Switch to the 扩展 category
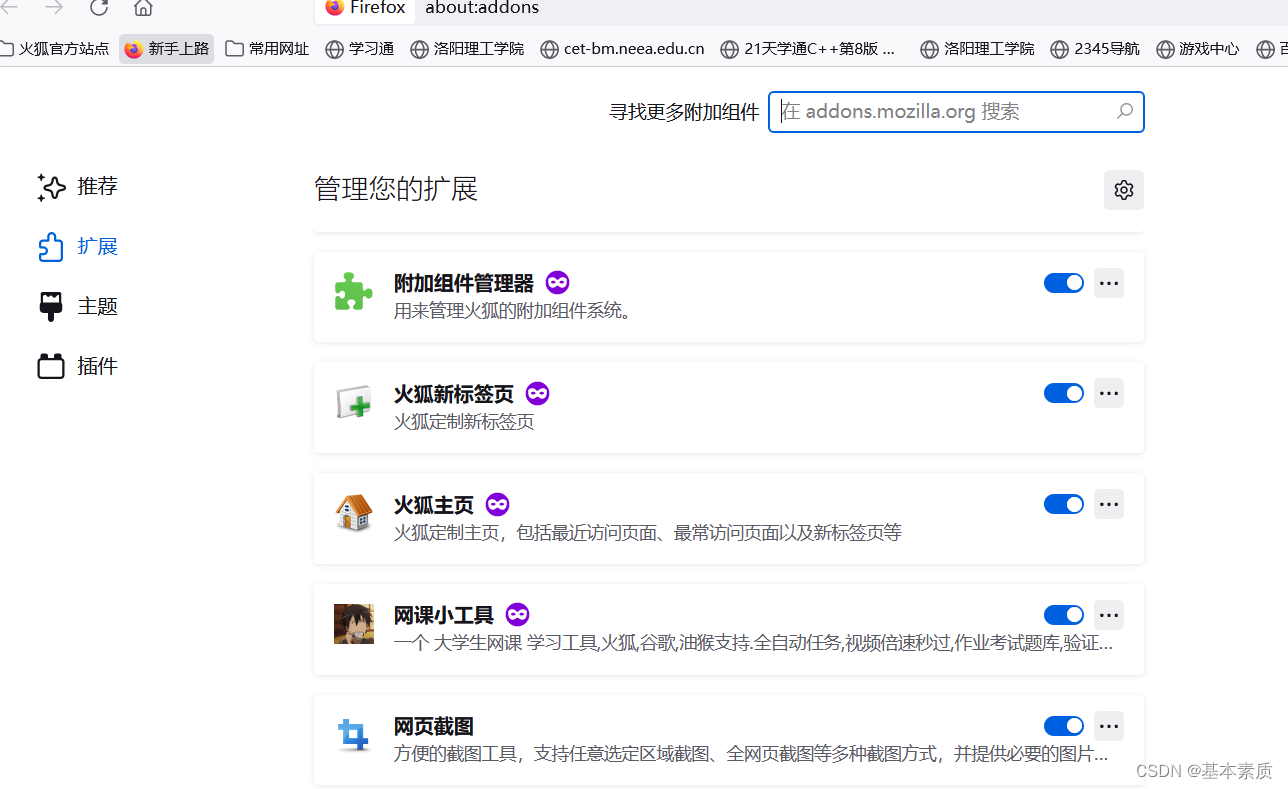1288x789 pixels. pos(77,247)
